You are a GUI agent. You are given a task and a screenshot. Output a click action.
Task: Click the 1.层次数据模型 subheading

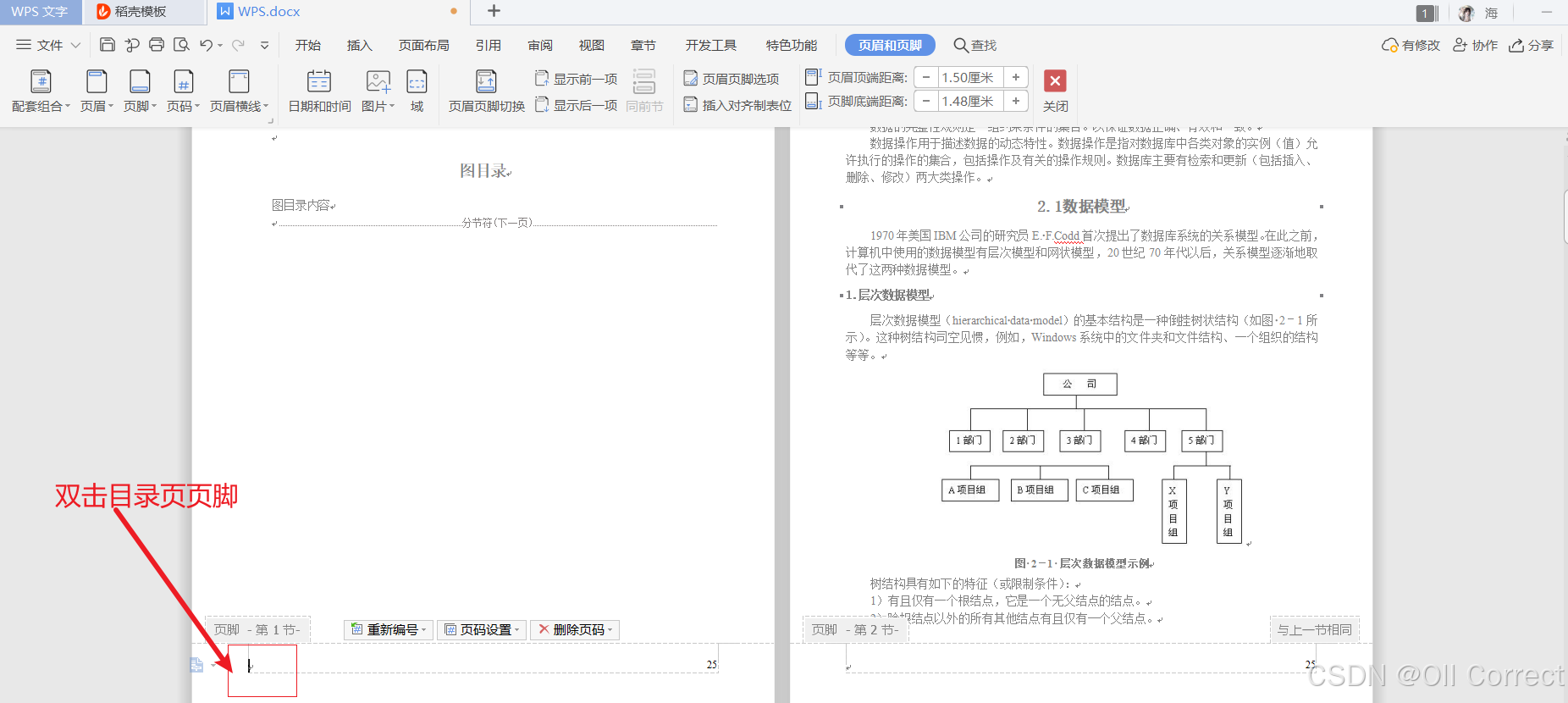[x=890, y=295]
